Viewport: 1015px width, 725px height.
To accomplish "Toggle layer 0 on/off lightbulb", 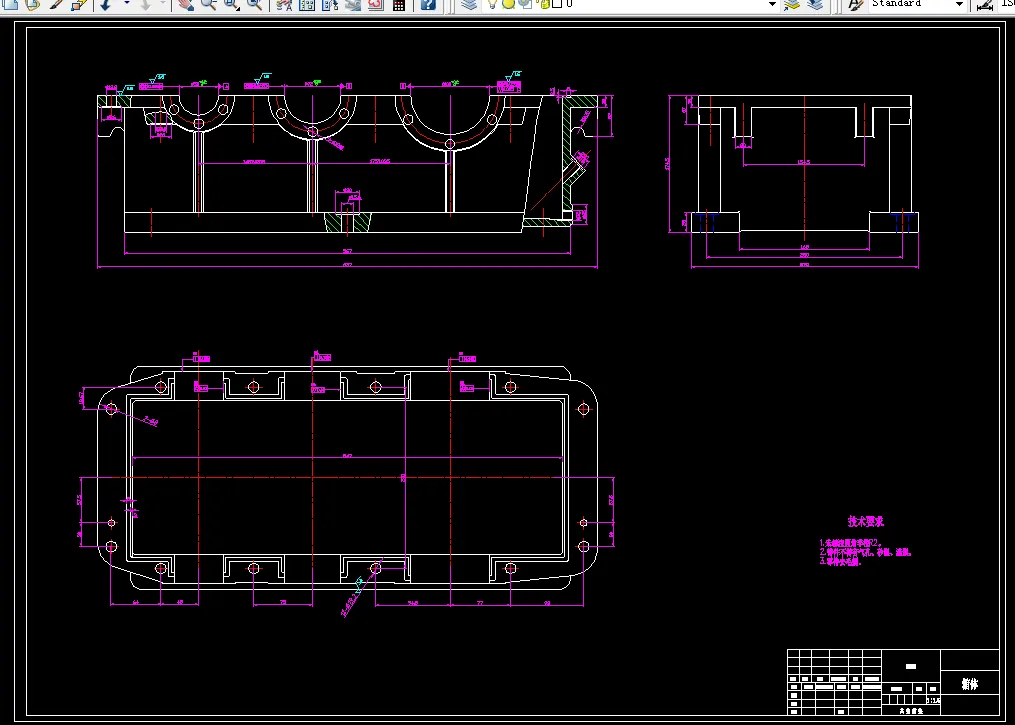I will [492, 4].
